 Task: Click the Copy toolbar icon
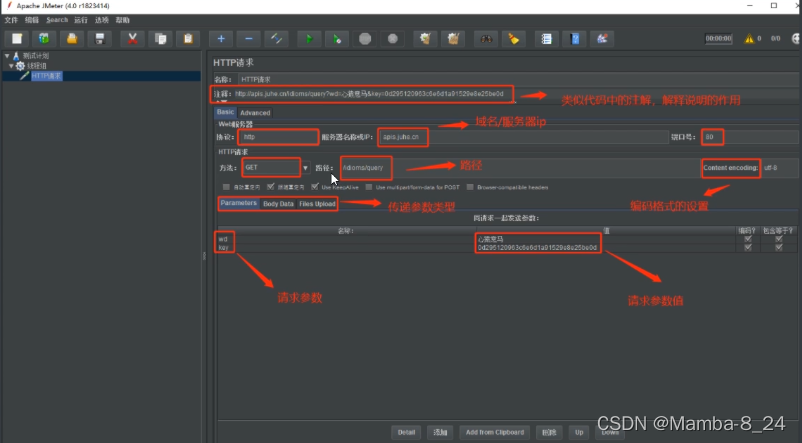(160, 39)
